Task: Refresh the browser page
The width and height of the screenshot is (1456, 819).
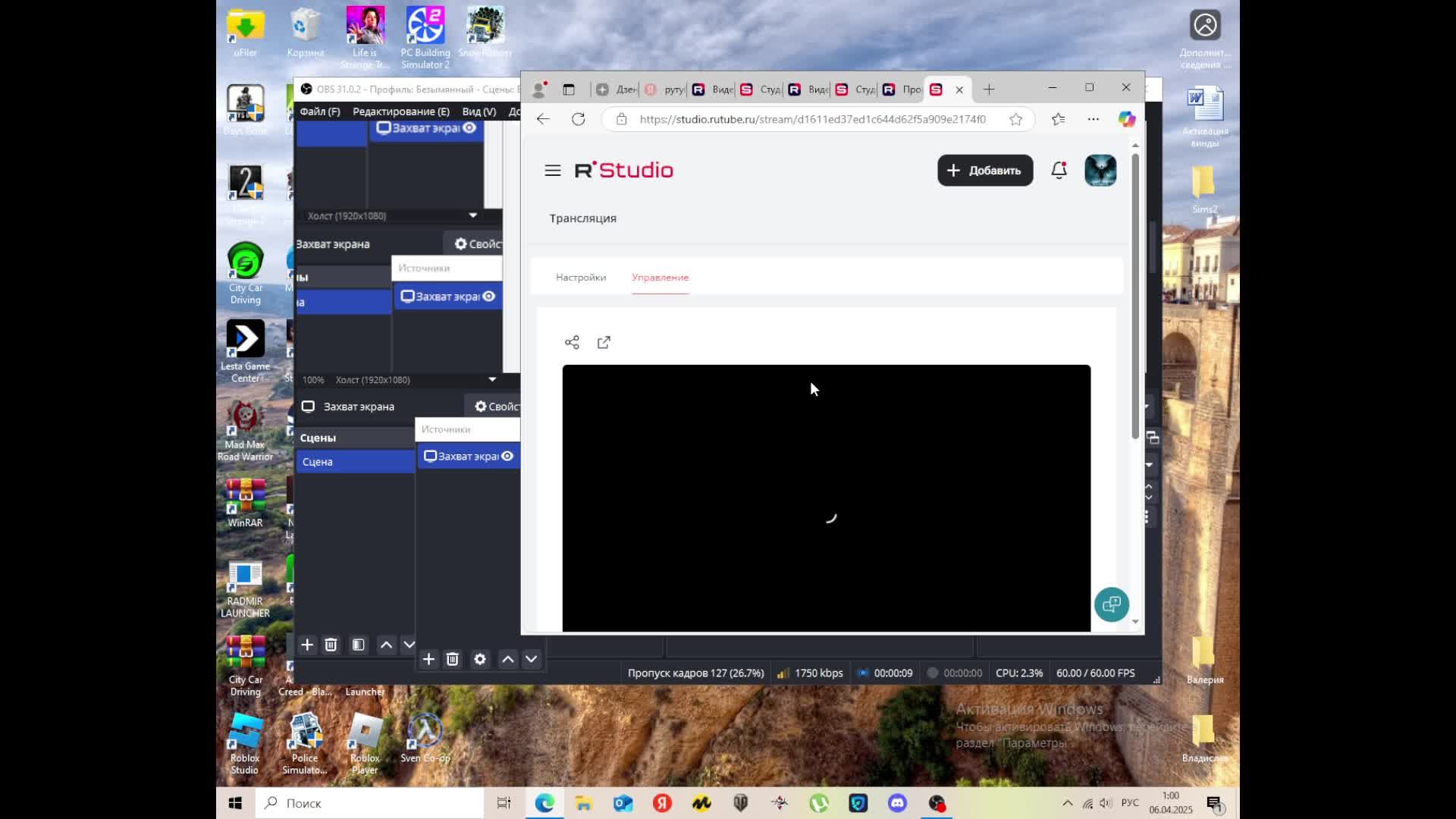Action: click(579, 119)
